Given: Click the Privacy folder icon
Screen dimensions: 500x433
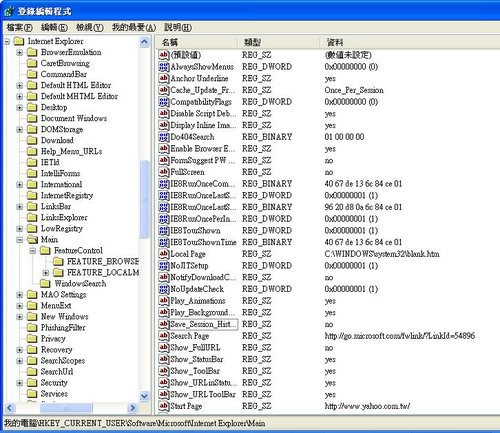Looking at the screenshot, I should (x=32, y=339).
